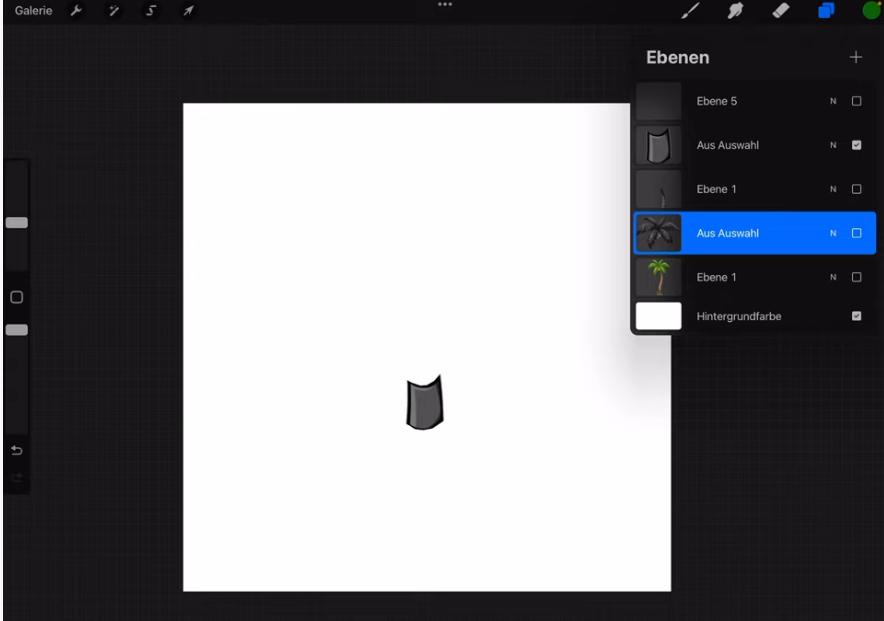Open the green active color circle
The image size is (884, 621).
click(871, 11)
